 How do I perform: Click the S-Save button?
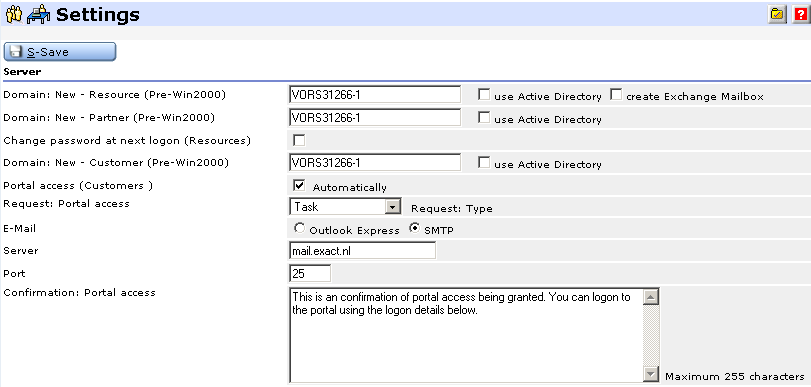pyautogui.click(x=60, y=52)
